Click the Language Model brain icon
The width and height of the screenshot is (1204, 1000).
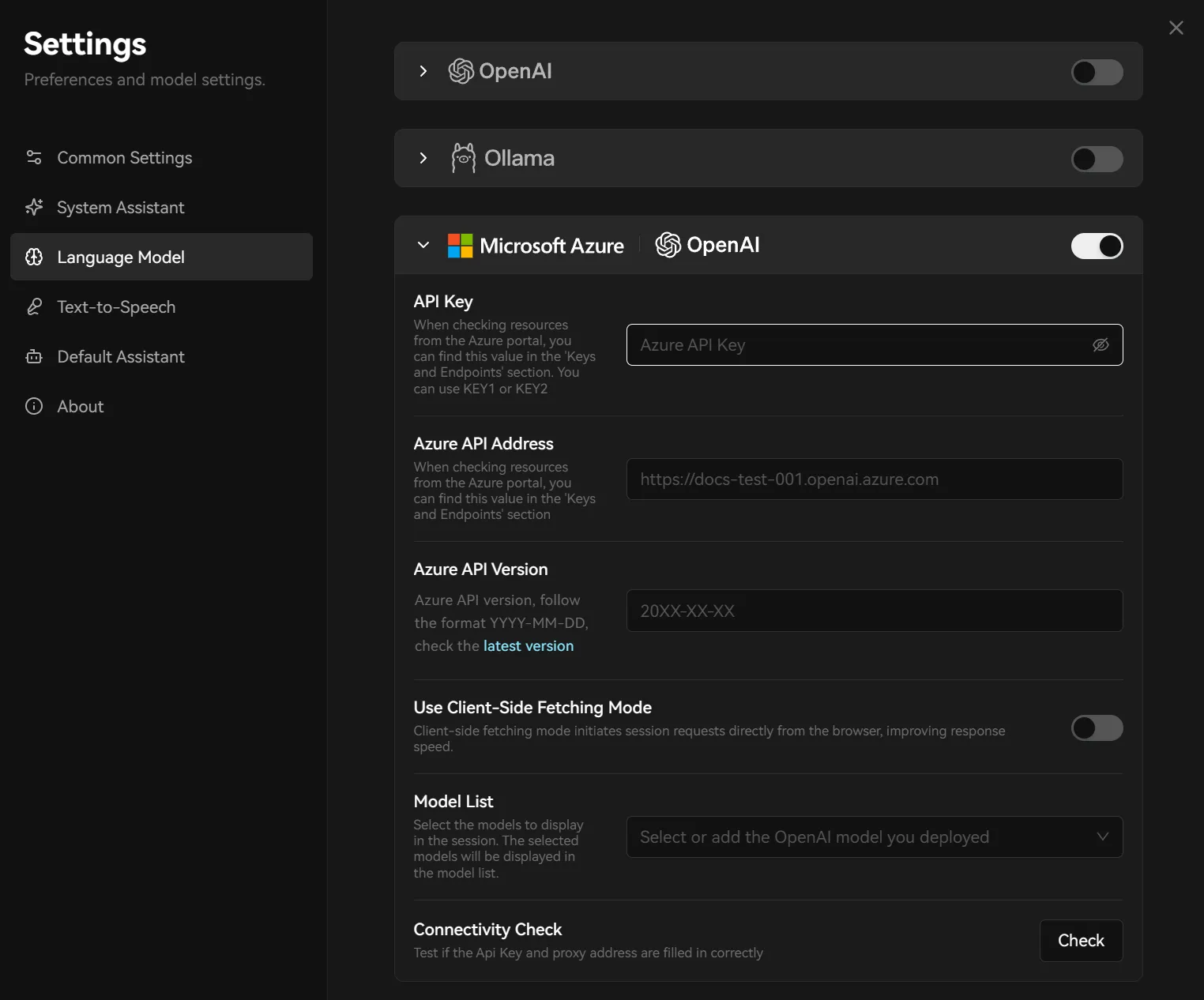click(x=34, y=257)
